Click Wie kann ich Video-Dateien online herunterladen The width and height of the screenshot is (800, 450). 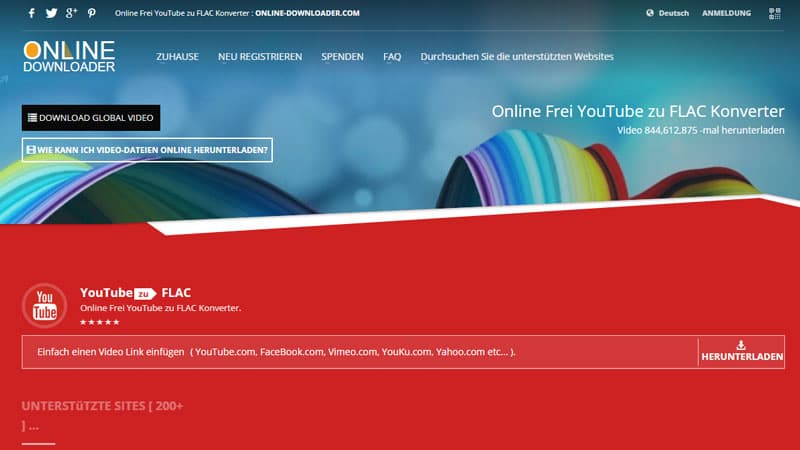click(147, 150)
